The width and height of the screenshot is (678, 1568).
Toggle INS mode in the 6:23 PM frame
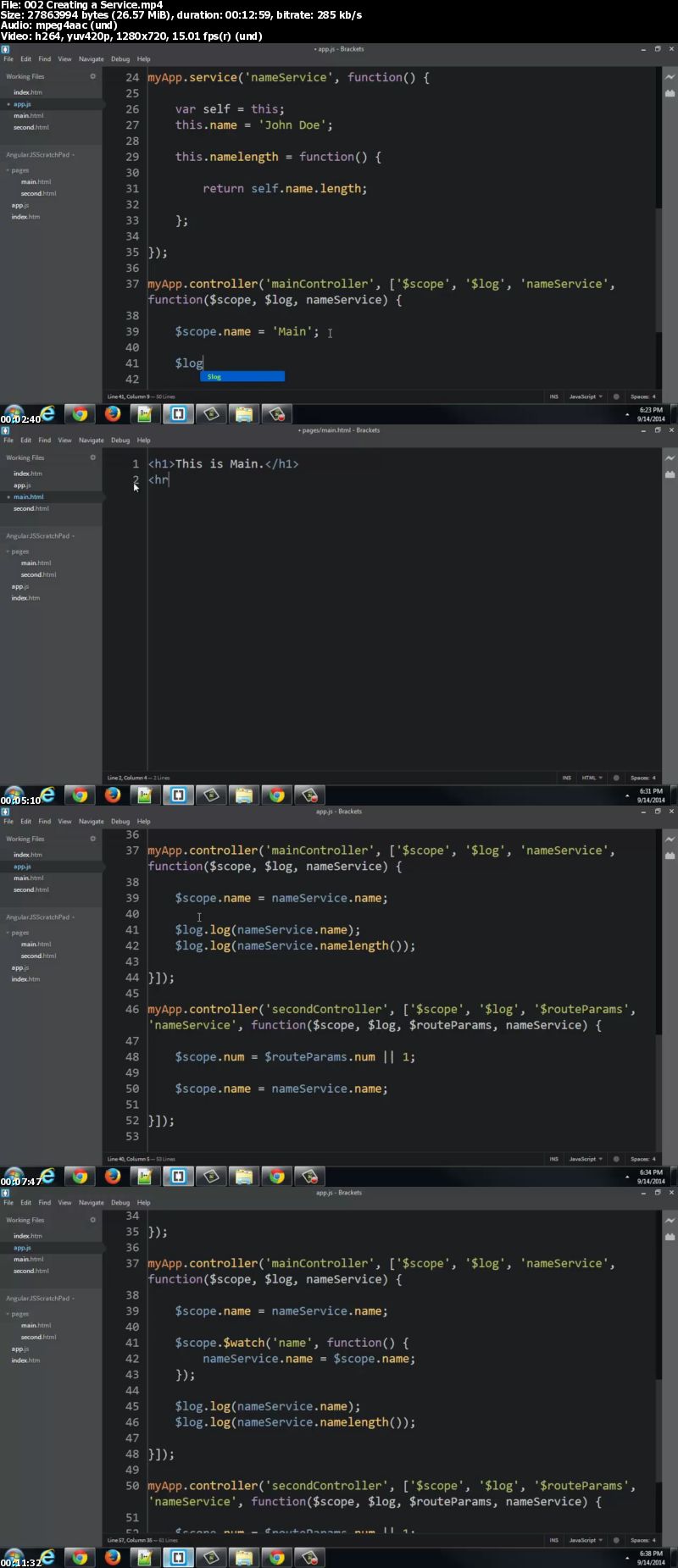(x=554, y=396)
